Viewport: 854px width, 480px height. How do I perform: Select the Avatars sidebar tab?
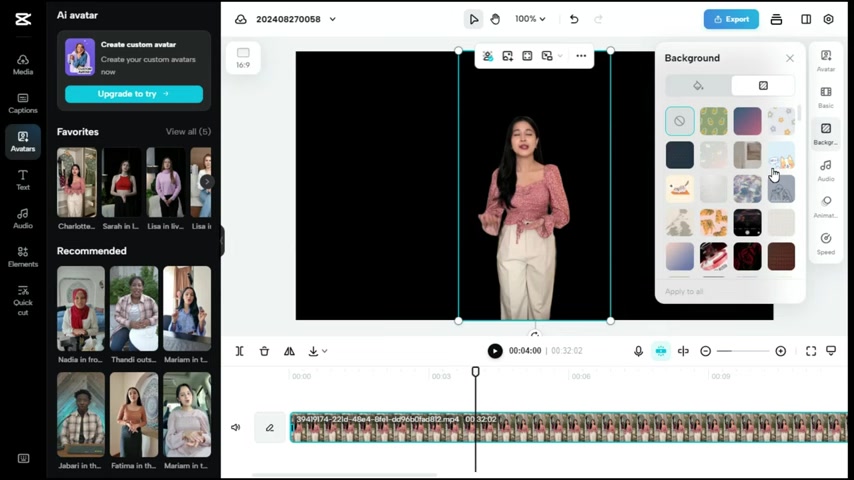click(x=23, y=142)
